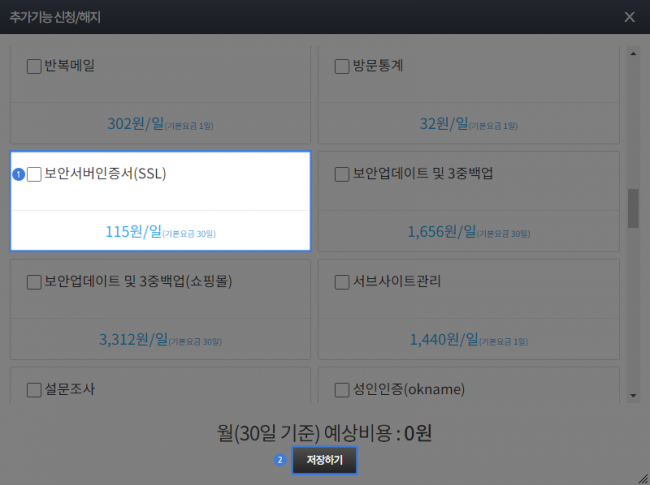
Task: Close the 추가기능 신청/해지 dialog
Action: 628,17
